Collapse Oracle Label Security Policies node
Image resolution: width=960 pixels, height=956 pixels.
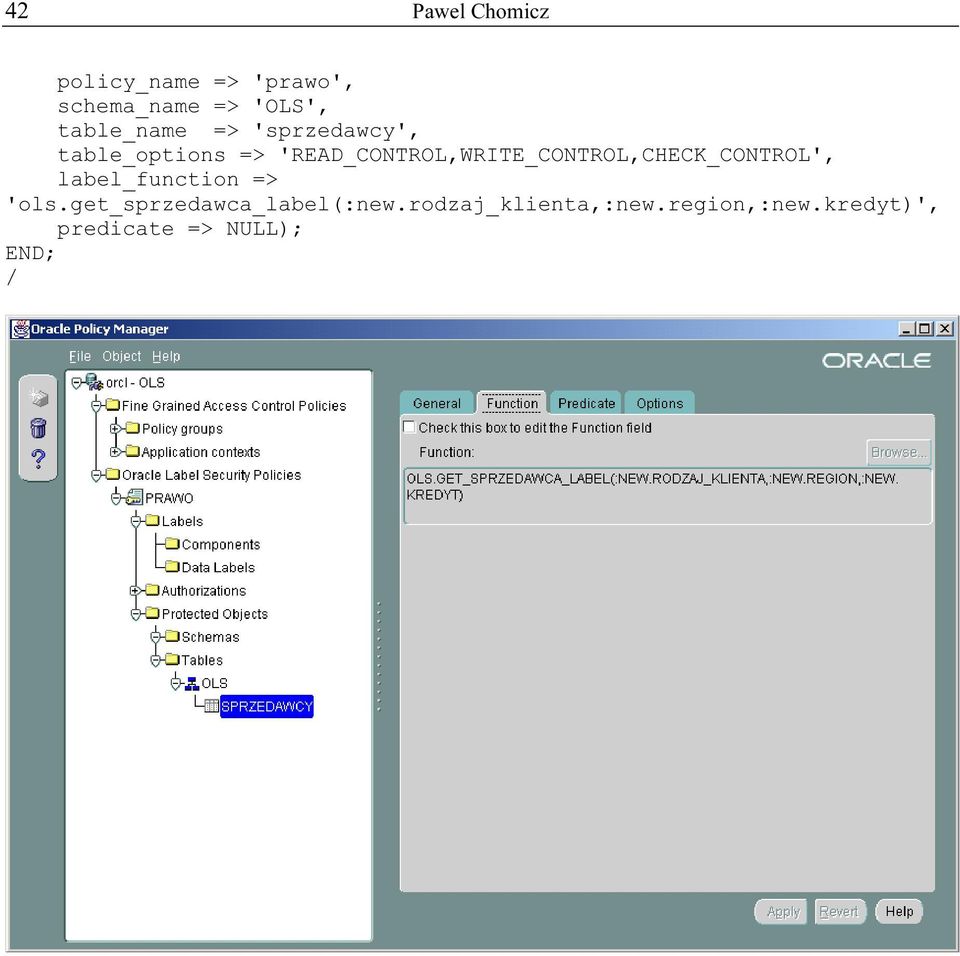pyautogui.click(x=96, y=475)
